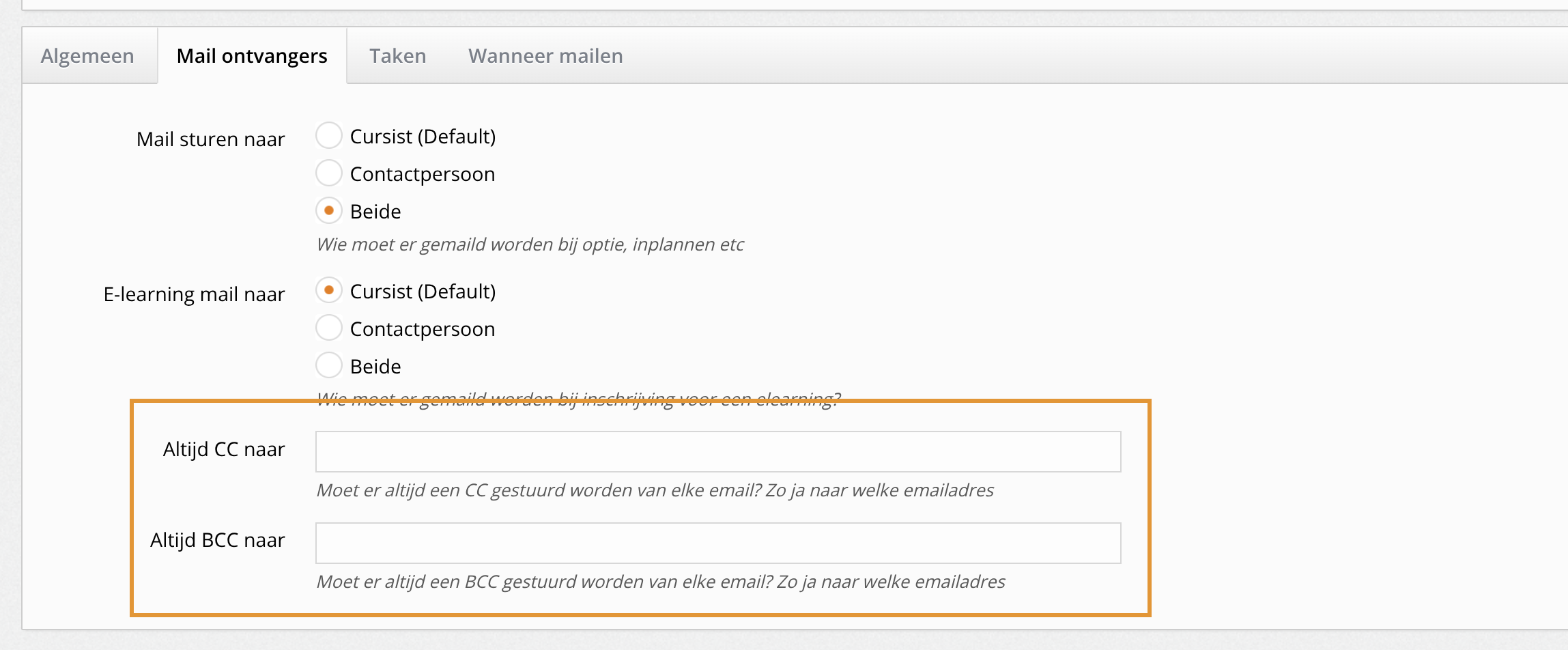Viewport: 1568px width, 650px height.
Task: Select Beide radio for Mail sturen naar
Action: pyautogui.click(x=329, y=211)
